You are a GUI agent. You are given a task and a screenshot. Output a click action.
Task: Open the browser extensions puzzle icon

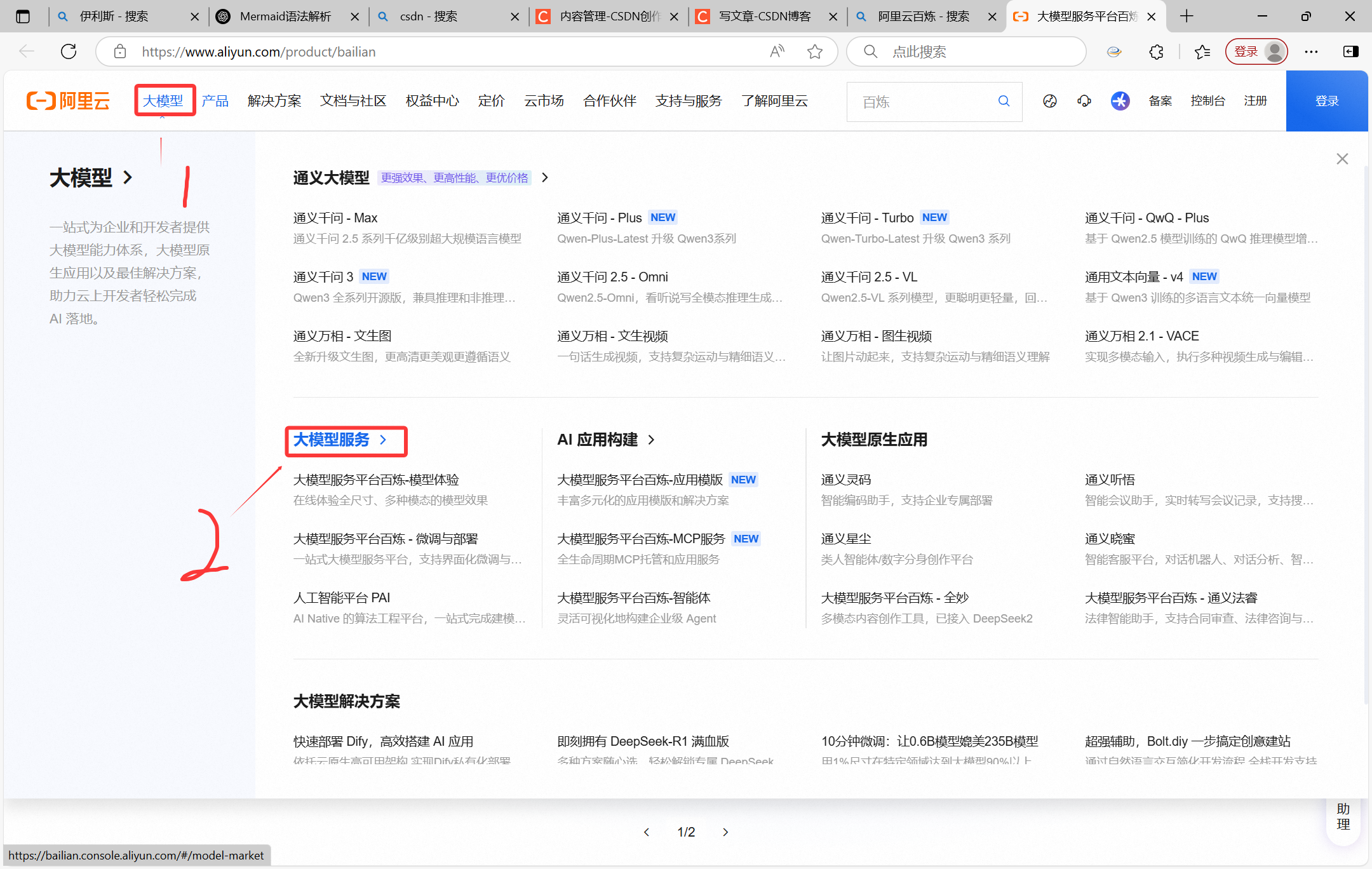1157,51
